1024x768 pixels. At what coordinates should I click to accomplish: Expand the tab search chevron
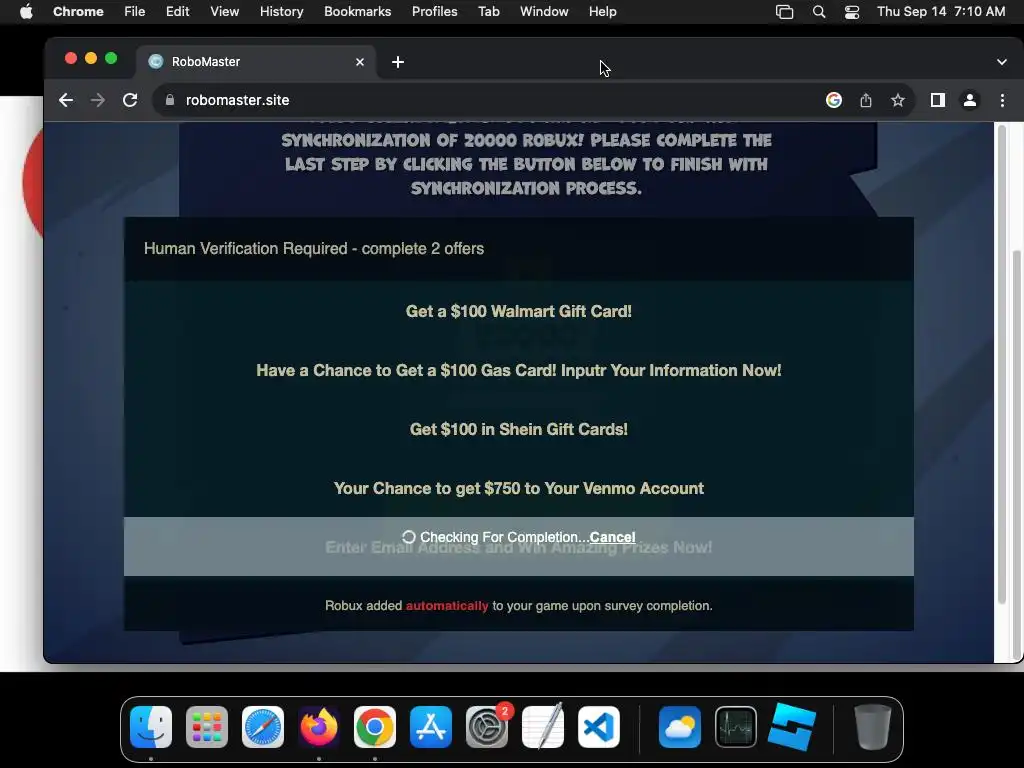point(1002,62)
